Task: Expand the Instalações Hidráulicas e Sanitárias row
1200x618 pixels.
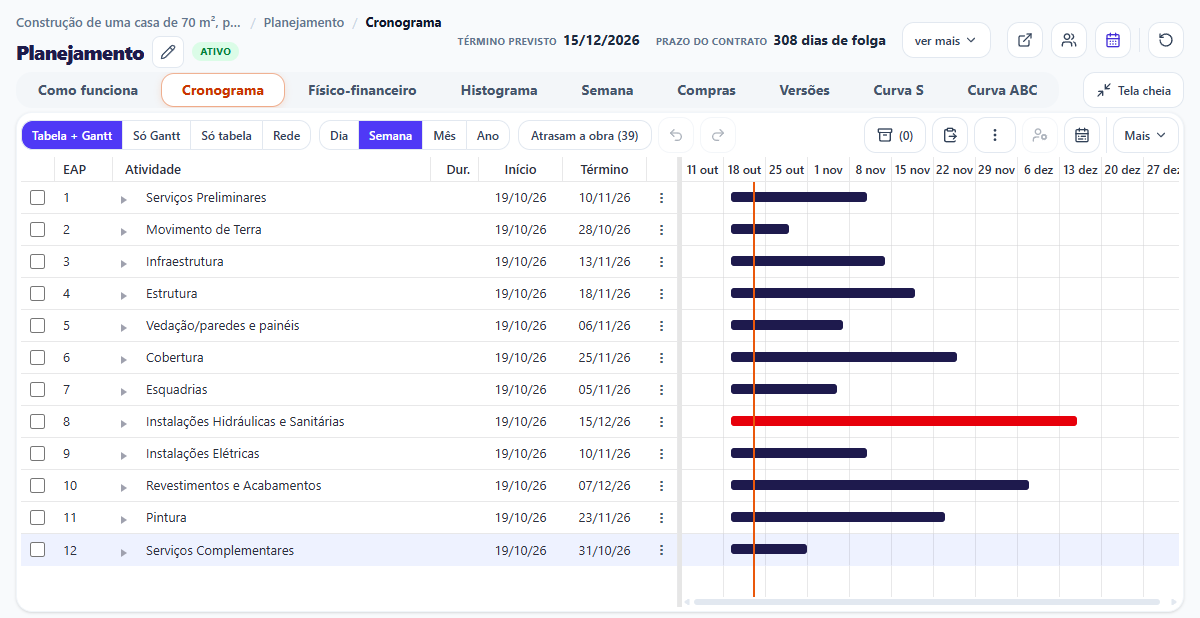Action: pyautogui.click(x=124, y=423)
